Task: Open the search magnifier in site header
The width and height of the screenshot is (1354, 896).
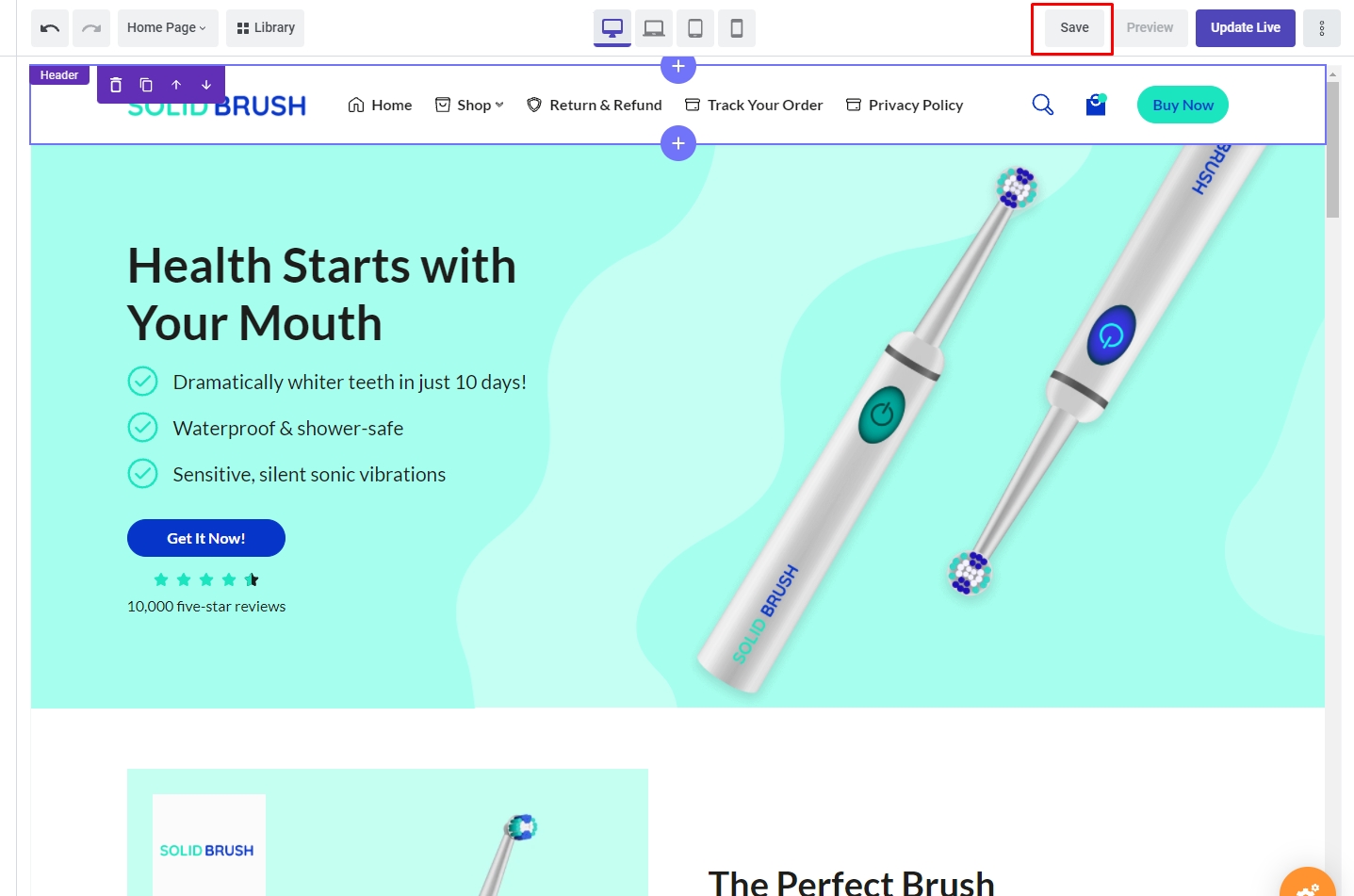Action: pyautogui.click(x=1043, y=105)
